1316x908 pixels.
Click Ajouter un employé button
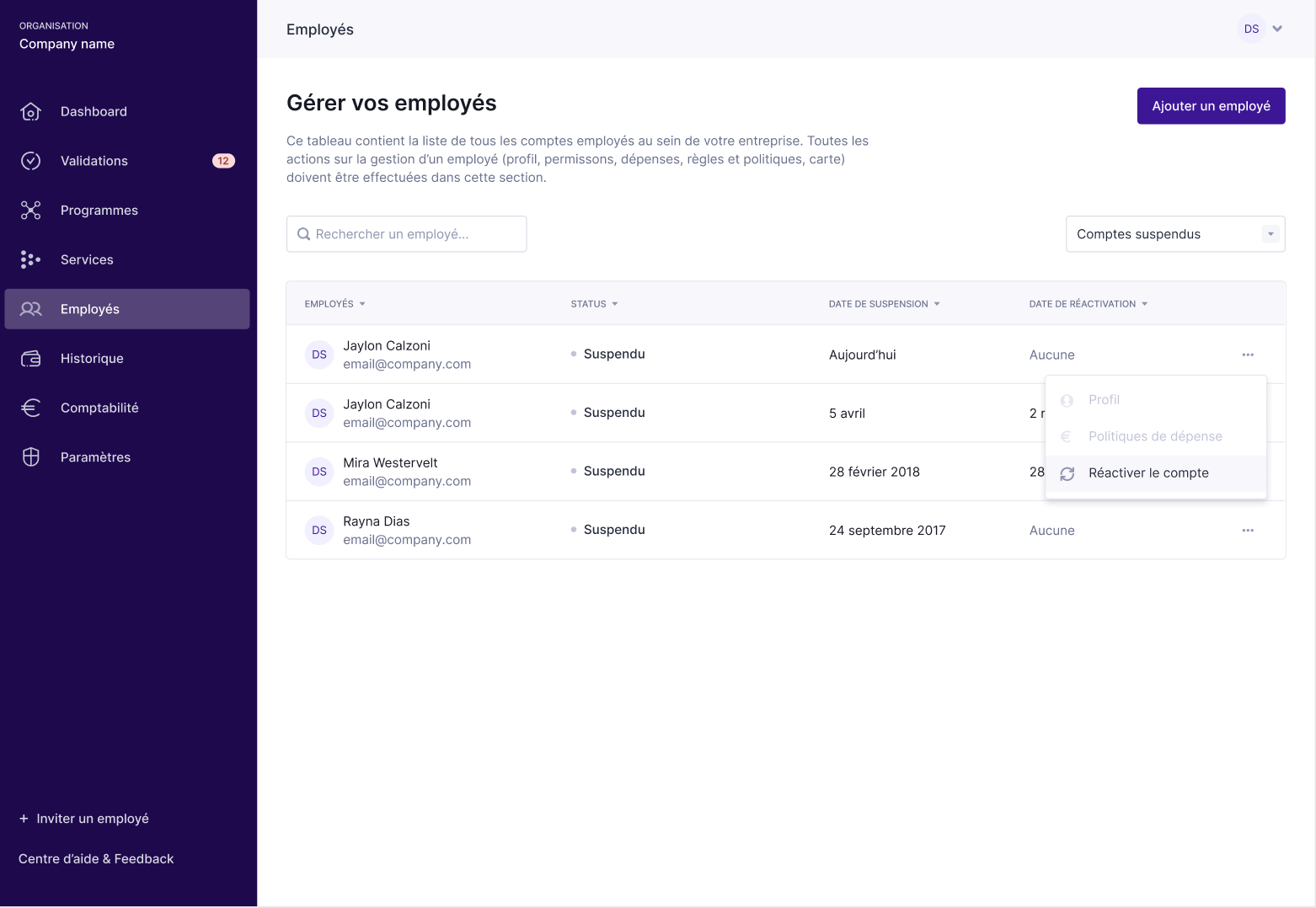pos(1211,106)
